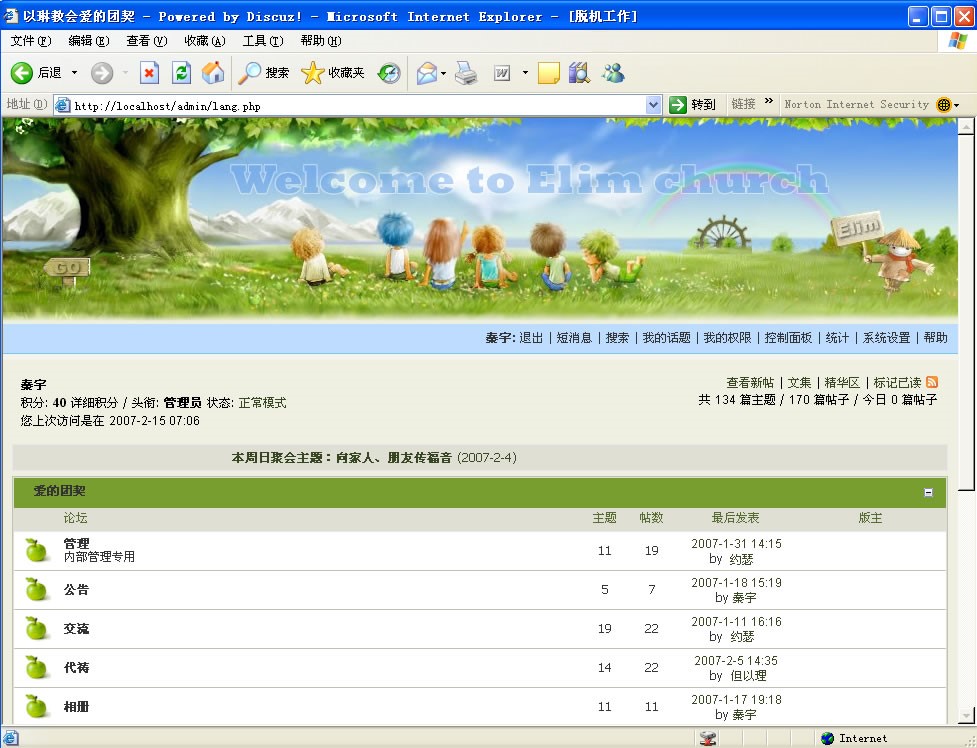Open the 代祷 forum link
The width and height of the screenshot is (977, 748).
click(76, 667)
